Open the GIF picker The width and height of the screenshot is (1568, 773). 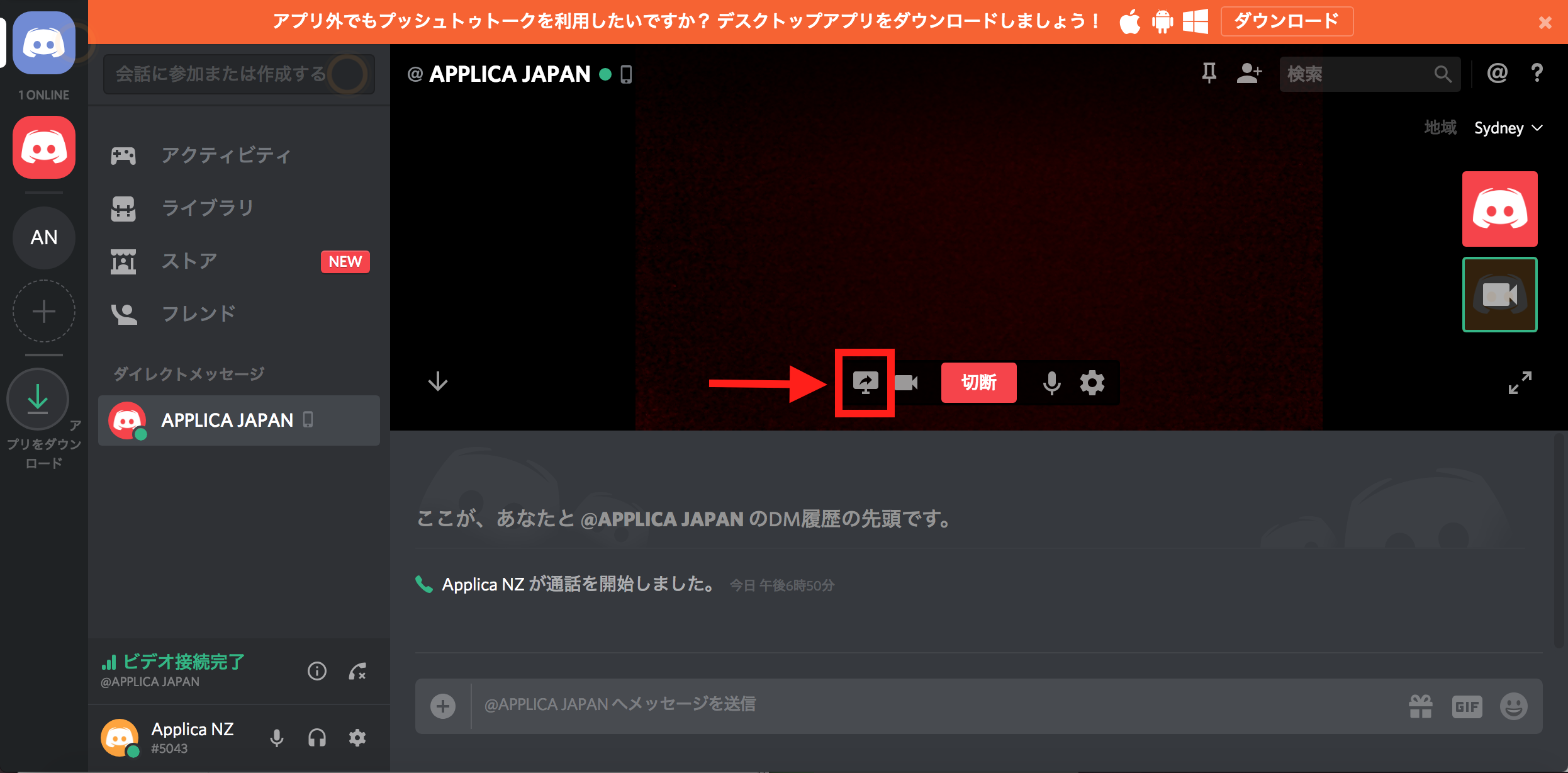(1467, 706)
